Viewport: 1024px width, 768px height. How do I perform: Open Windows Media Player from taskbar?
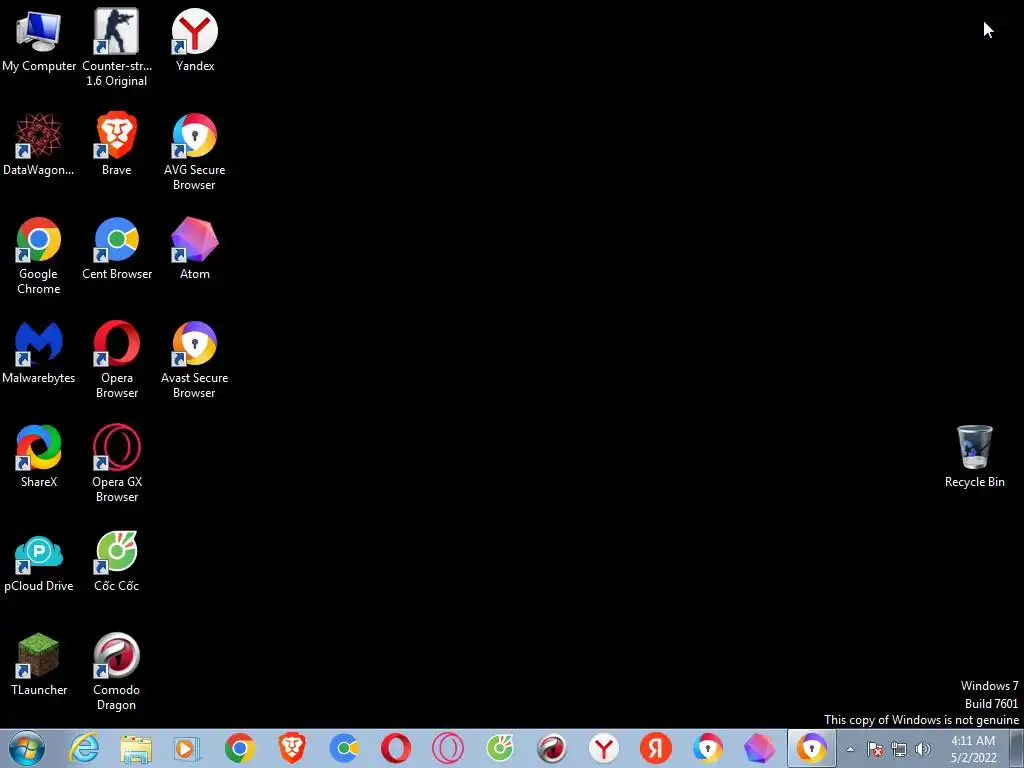pos(187,748)
